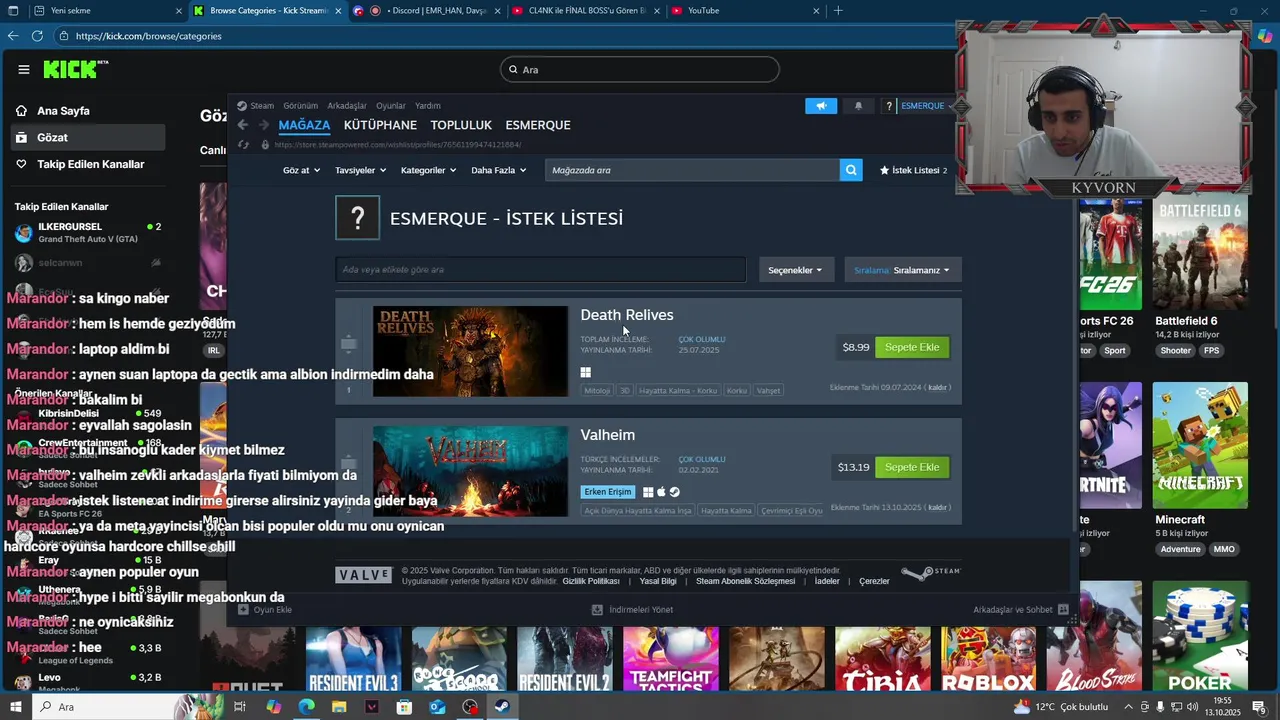Open Görünüm menu
Screen dimensions: 1280x720
tap(300, 106)
